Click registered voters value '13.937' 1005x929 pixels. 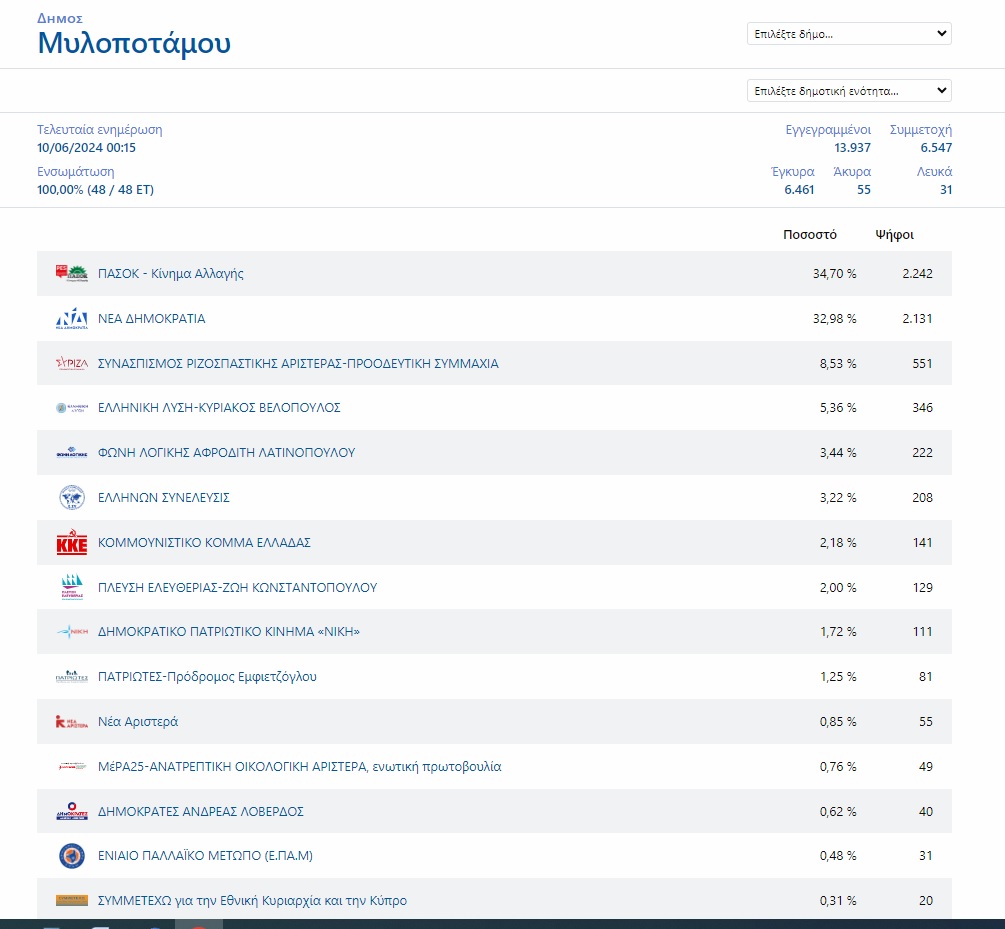coord(852,147)
